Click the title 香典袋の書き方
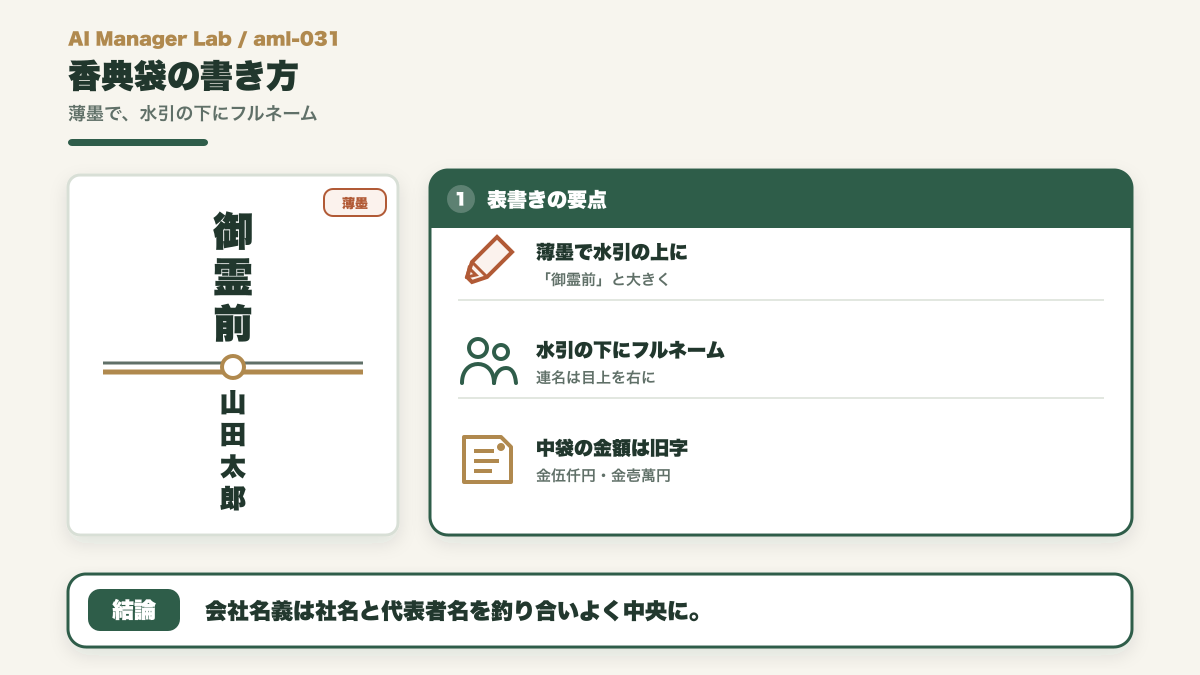Image resolution: width=1200 pixels, height=675 pixels. (x=183, y=76)
